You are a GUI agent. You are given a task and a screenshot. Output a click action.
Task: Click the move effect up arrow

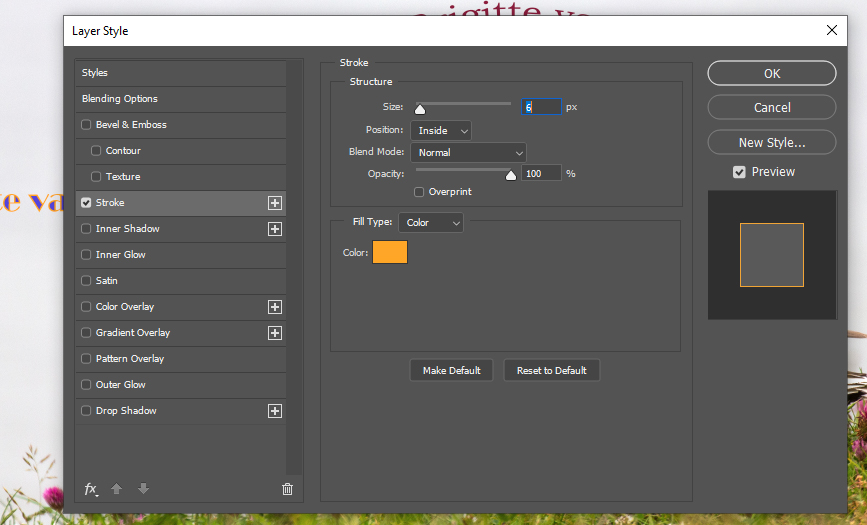pyautogui.click(x=117, y=489)
